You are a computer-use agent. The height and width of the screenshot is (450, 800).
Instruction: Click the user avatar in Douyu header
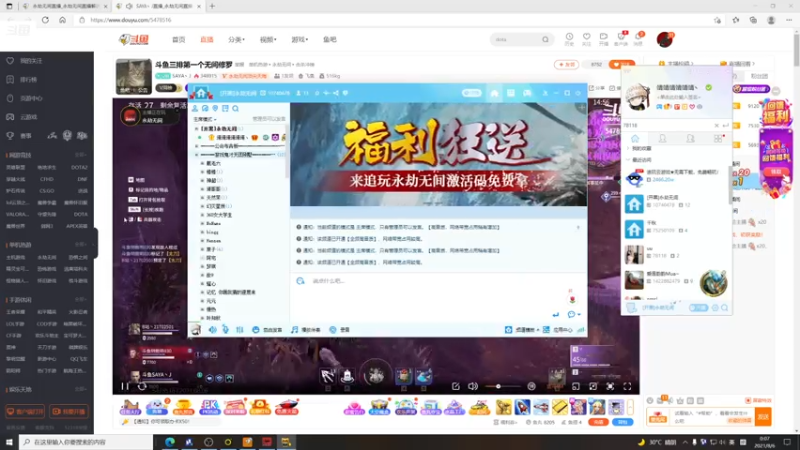click(x=665, y=39)
